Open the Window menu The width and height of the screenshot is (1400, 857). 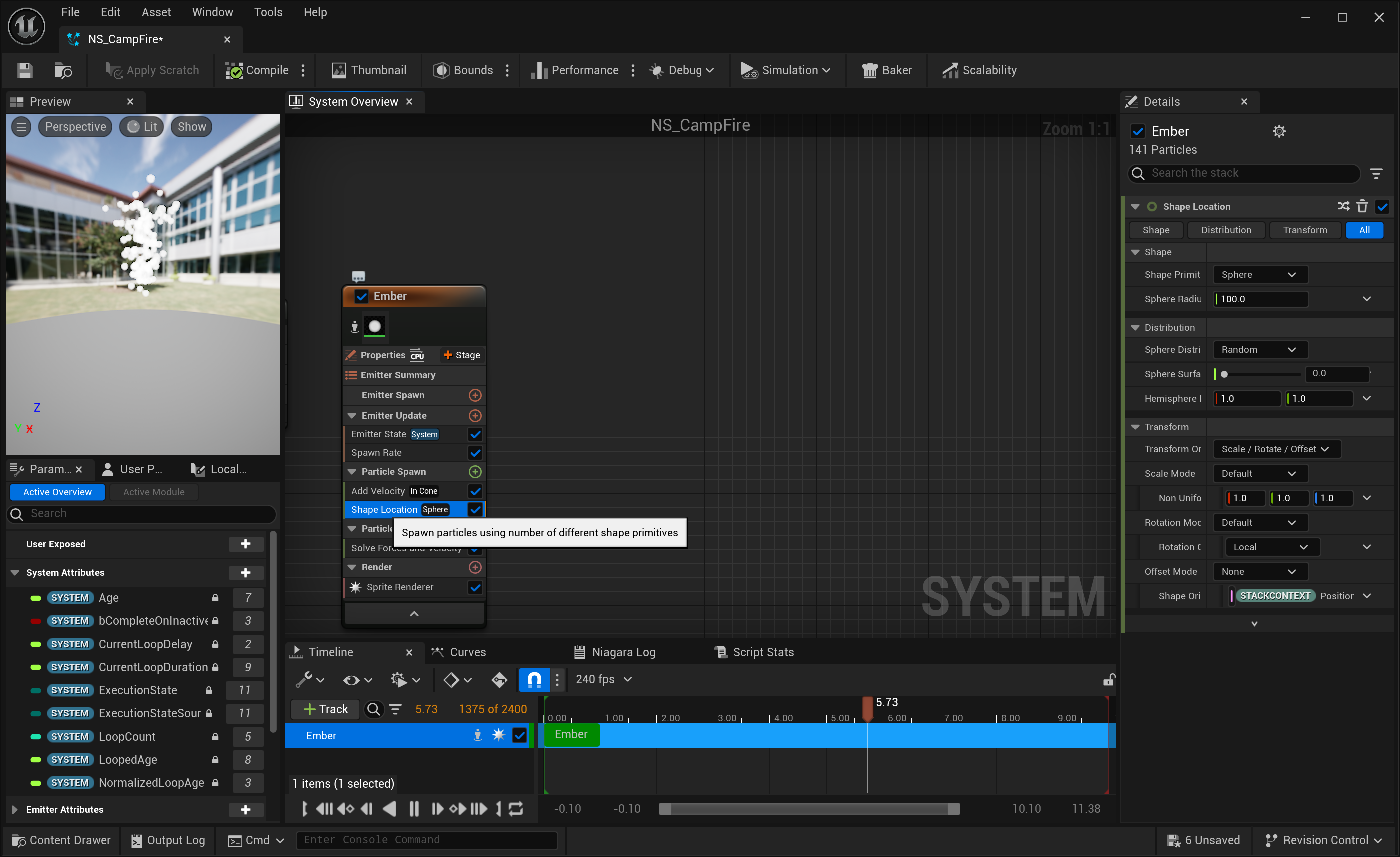coord(212,12)
